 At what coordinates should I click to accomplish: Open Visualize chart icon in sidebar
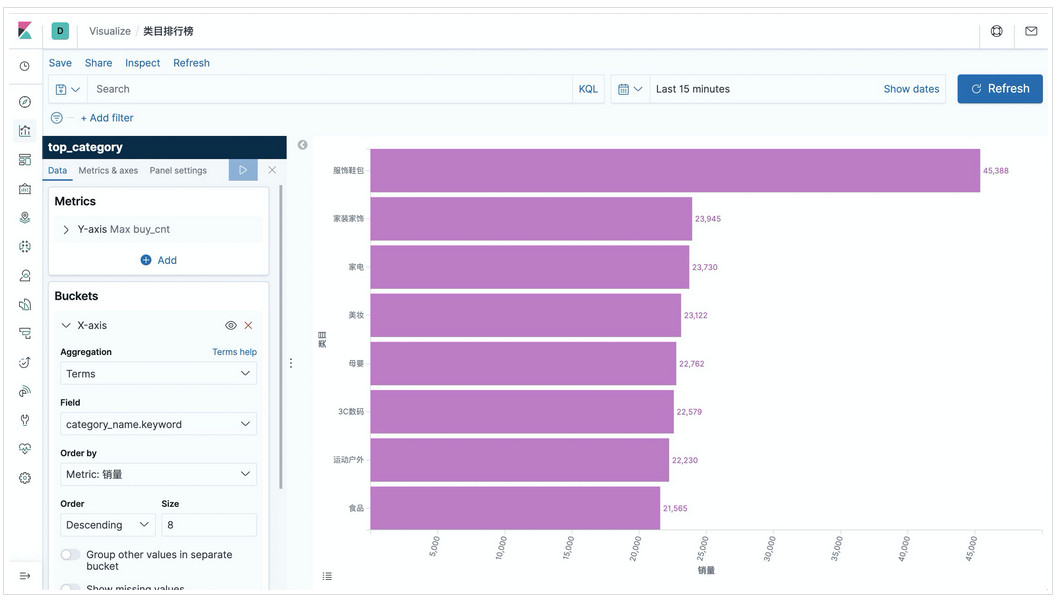click(25, 131)
